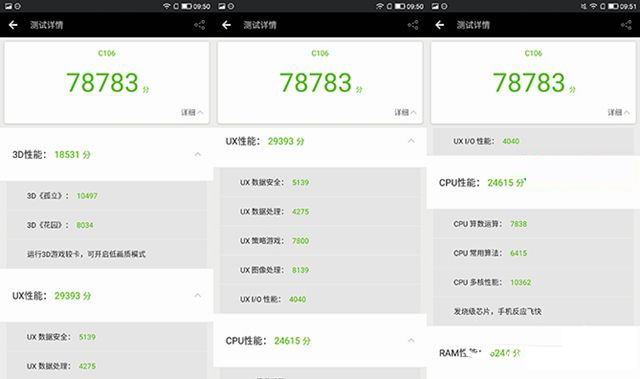The image size is (640, 379).
Task: Tap C106 device label in right screen
Action: pos(533,53)
